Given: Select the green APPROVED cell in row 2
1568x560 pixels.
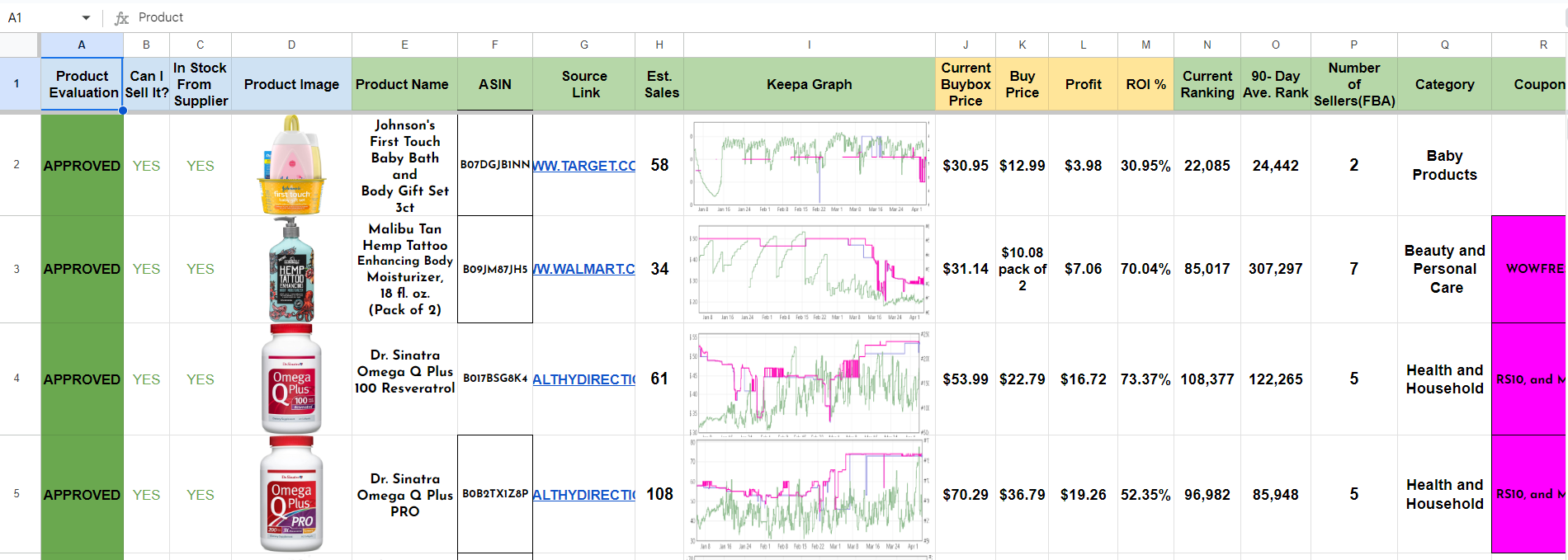Looking at the screenshot, I should [82, 166].
